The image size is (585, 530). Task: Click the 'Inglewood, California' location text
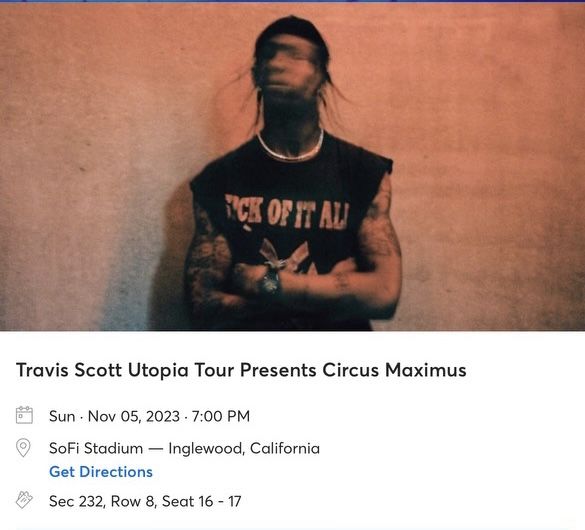click(x=244, y=448)
